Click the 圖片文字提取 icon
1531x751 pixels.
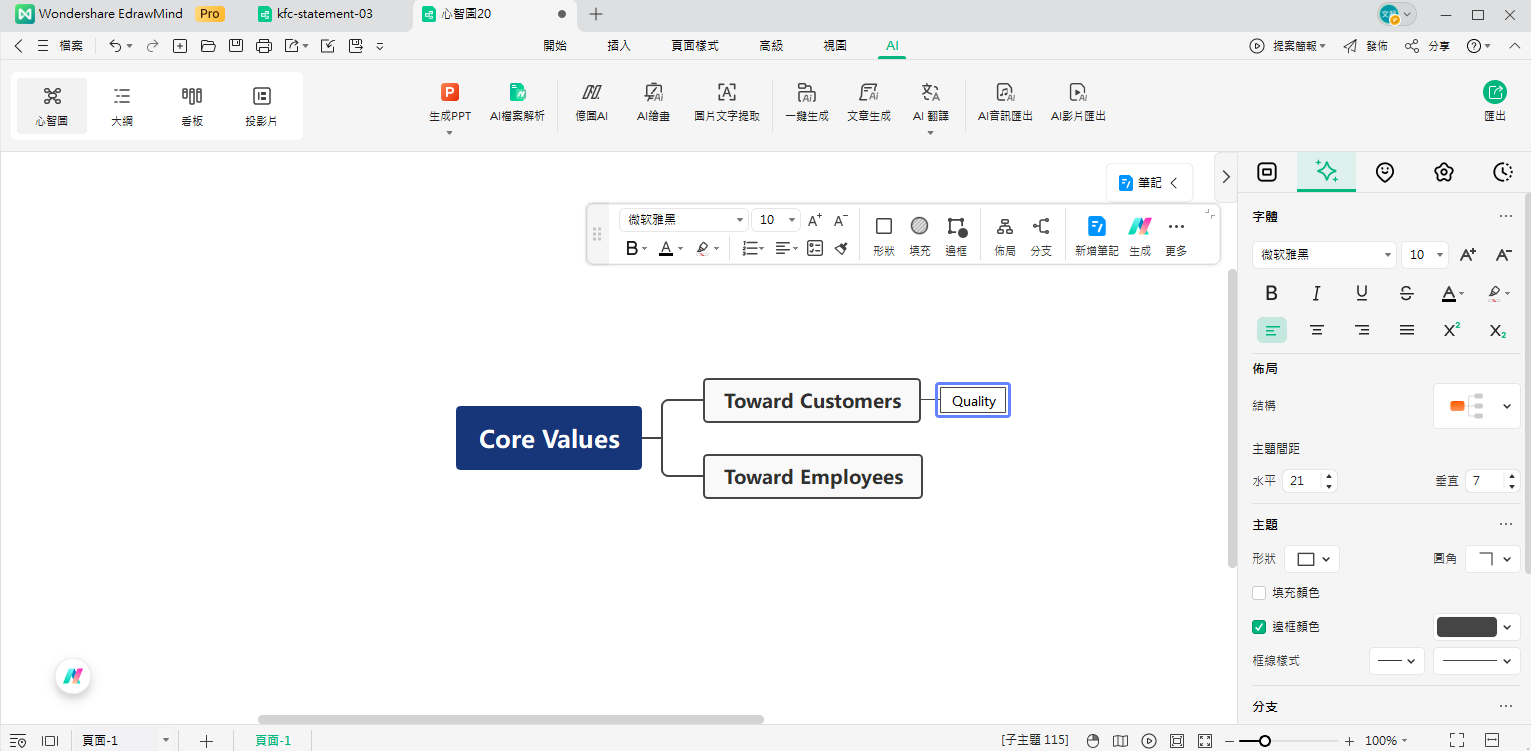[727, 93]
